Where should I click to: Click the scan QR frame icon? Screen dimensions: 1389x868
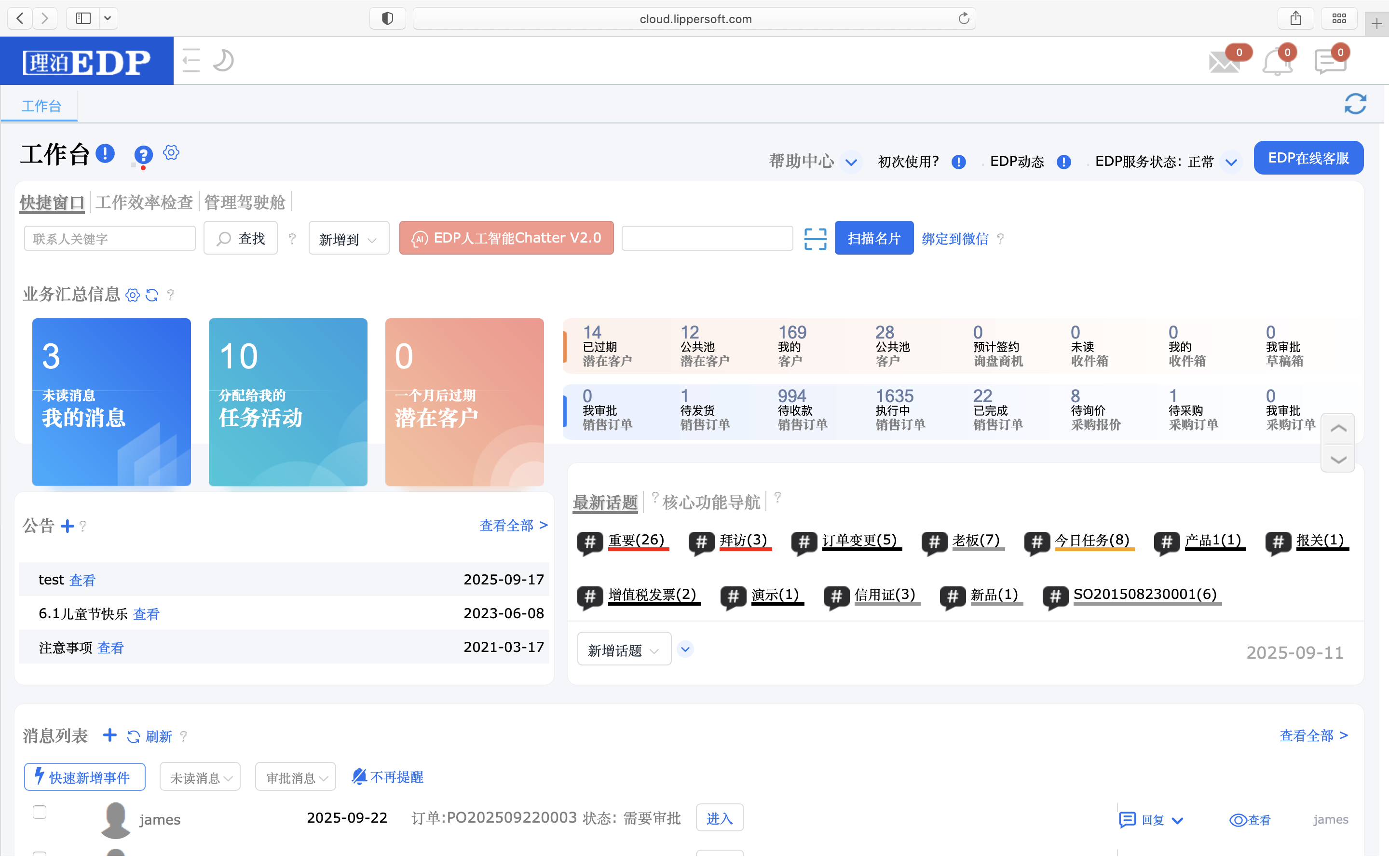coord(815,239)
